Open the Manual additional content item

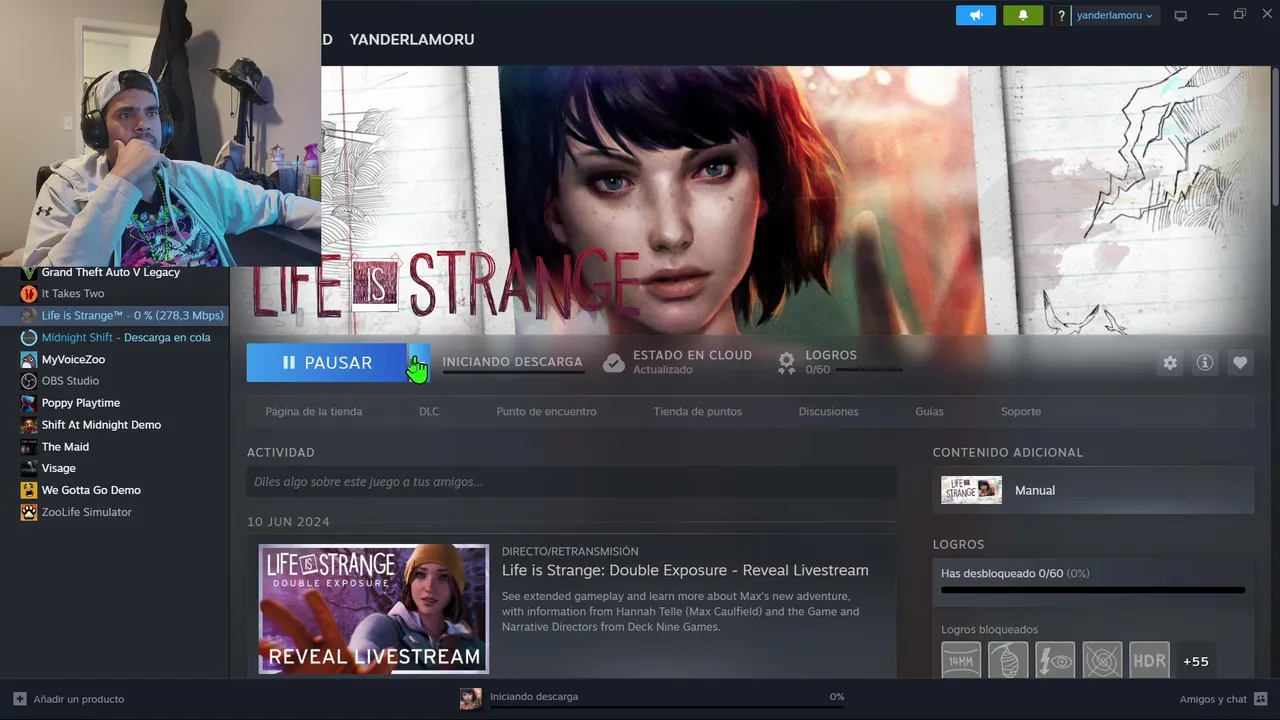pos(1093,490)
